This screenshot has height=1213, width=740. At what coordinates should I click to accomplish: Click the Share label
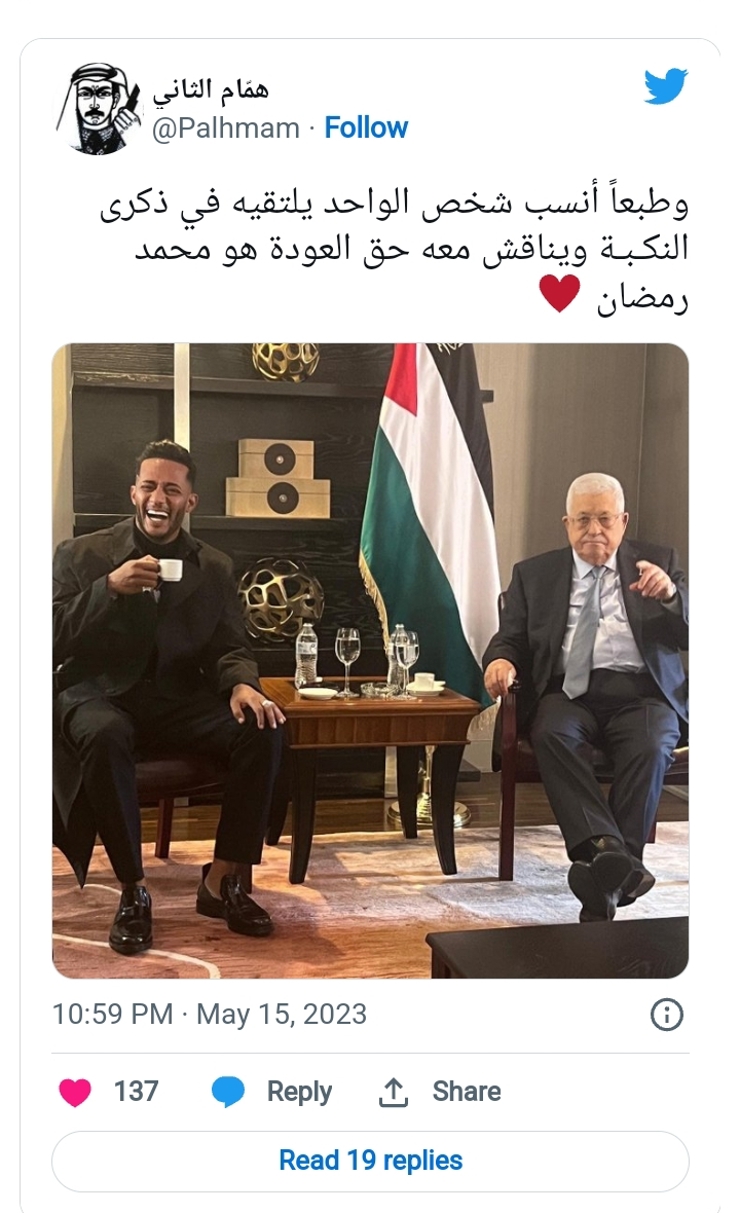[466, 1091]
